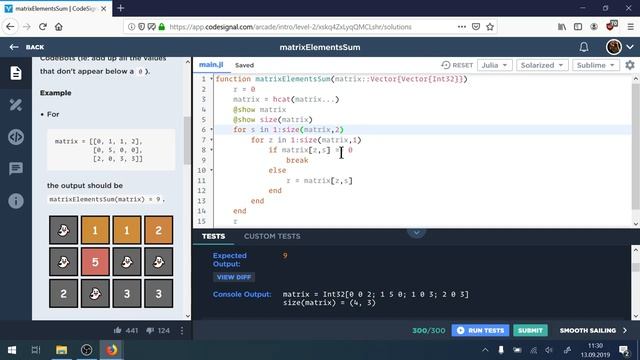Viewport: 640px width, 360px height.
Task: Fold the if block at line 8
Action: 211,150
